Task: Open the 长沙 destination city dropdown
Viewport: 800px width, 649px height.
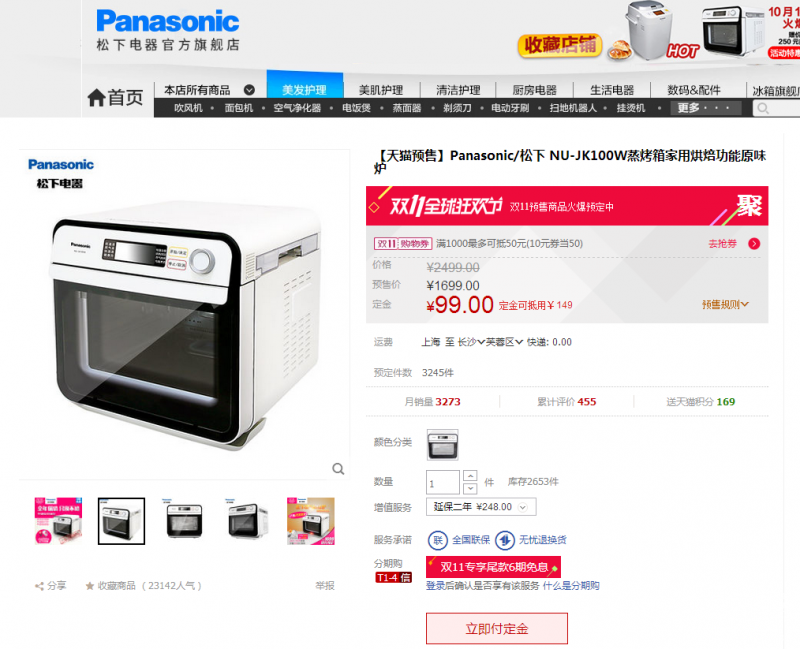Action: click(x=471, y=342)
